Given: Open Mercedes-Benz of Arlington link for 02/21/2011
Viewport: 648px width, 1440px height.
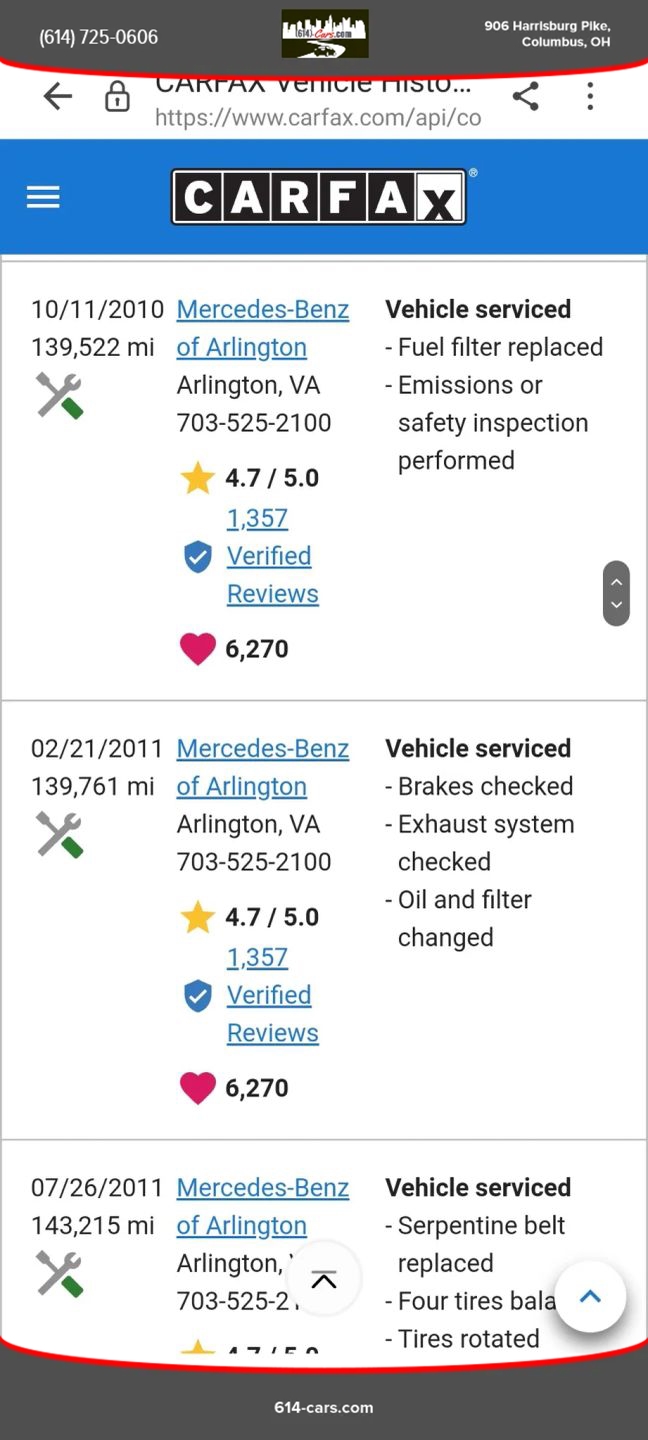Looking at the screenshot, I should [262, 767].
